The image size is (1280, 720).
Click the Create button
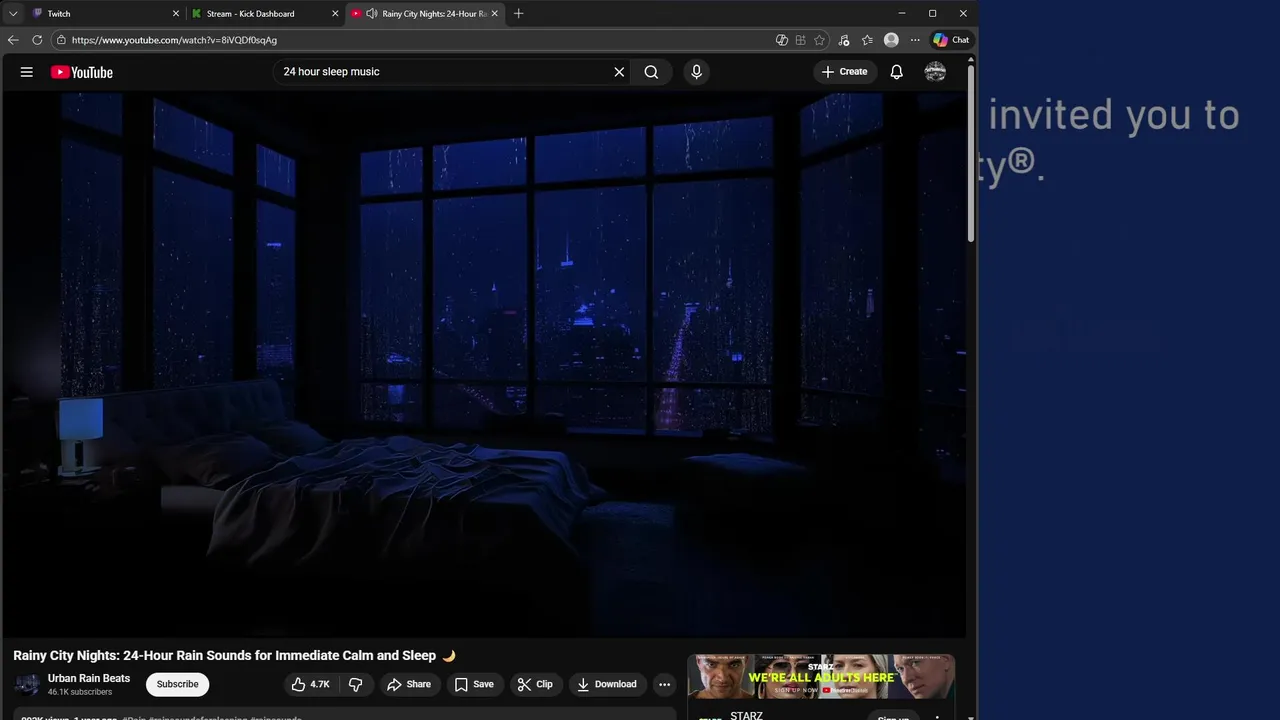click(845, 72)
